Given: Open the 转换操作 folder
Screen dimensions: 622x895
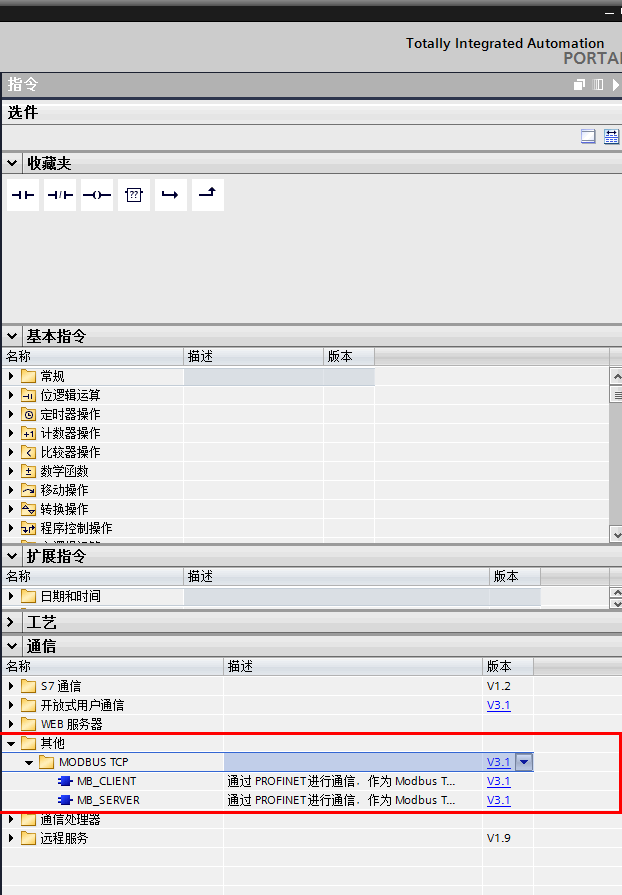Looking at the screenshot, I should (55, 509).
